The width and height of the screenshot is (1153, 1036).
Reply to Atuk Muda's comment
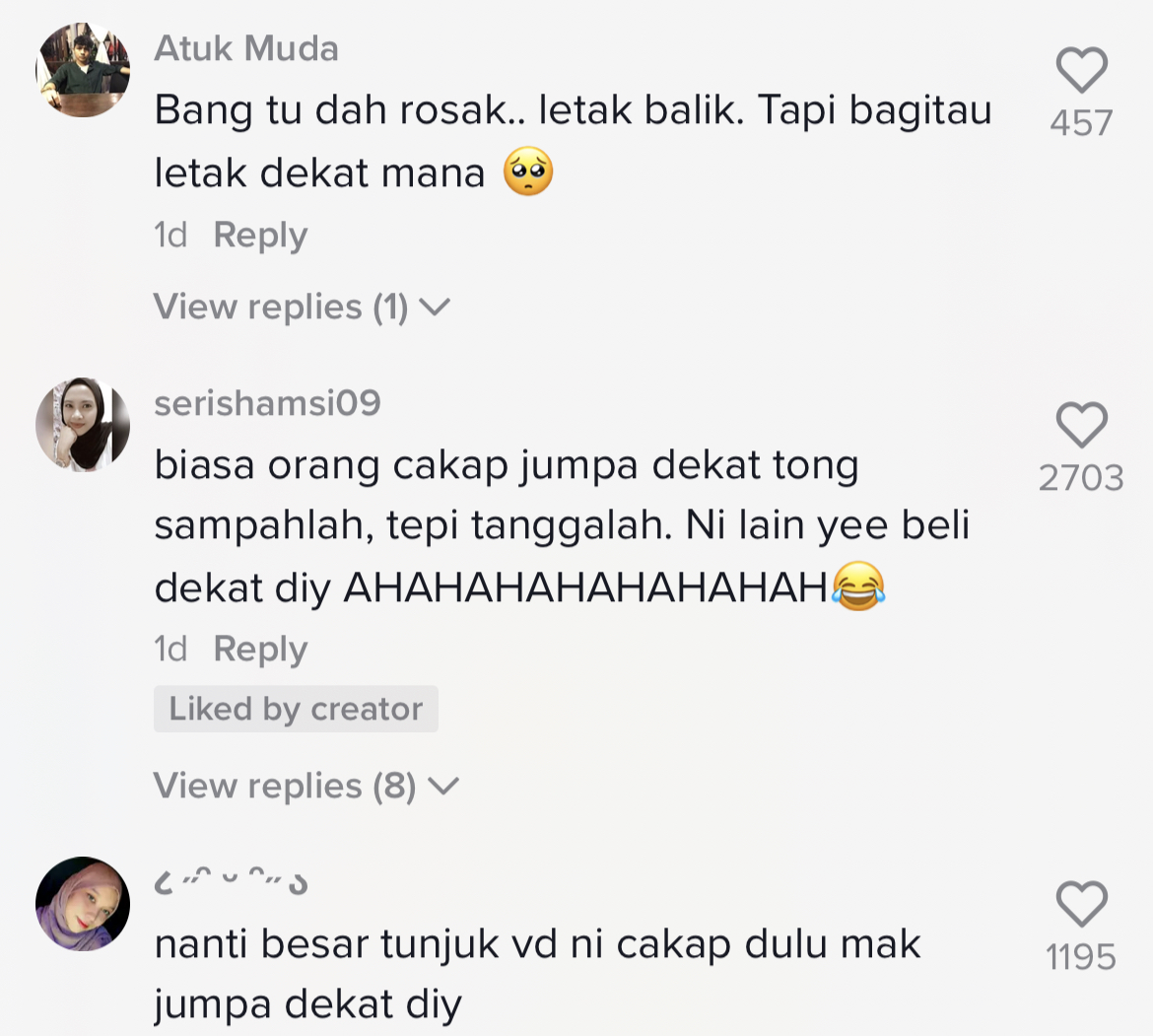(x=260, y=236)
